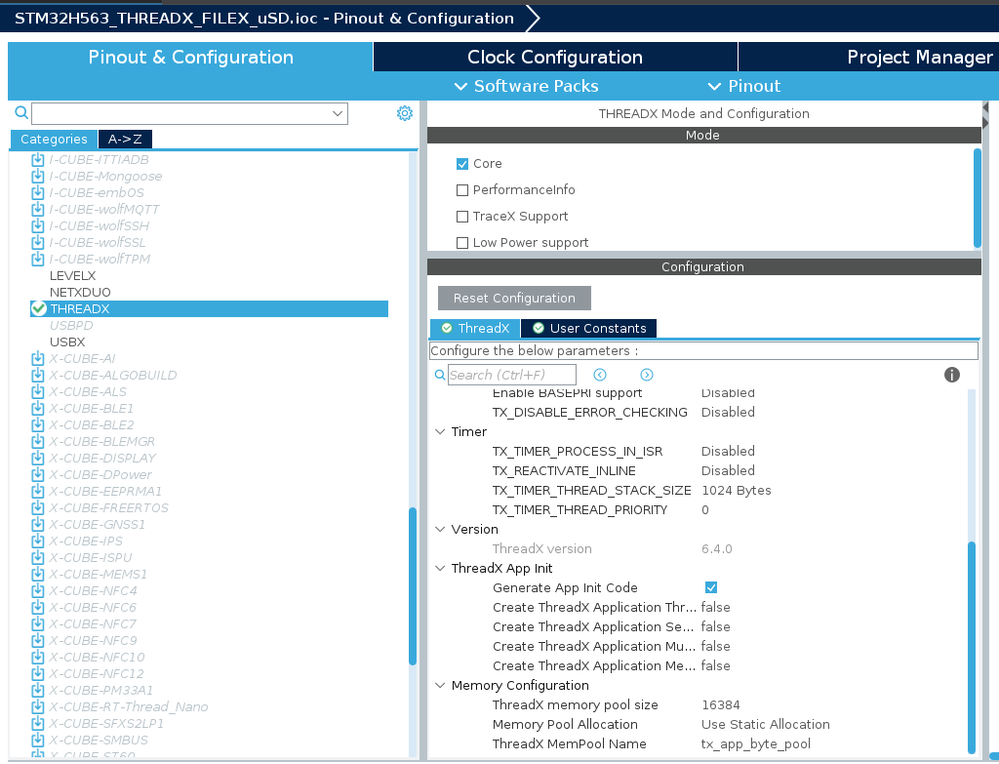This screenshot has width=999, height=764.
Task: Click the search magnifier beside the category field
Action: click(x=21, y=113)
